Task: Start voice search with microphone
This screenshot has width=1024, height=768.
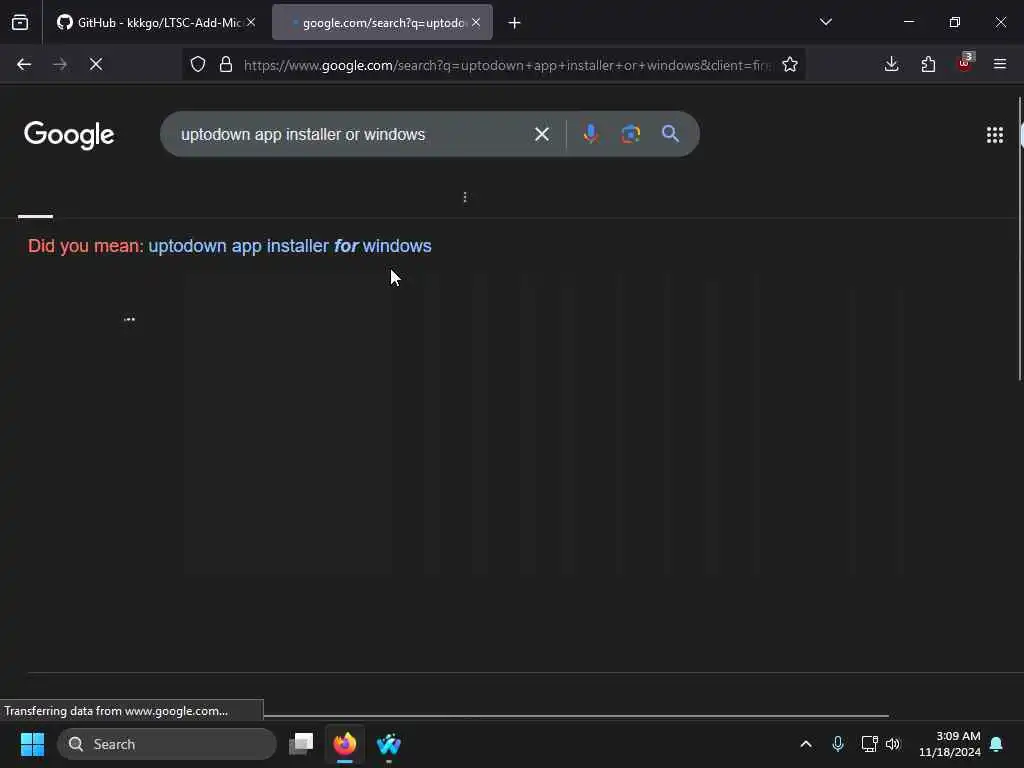Action: pyautogui.click(x=590, y=134)
